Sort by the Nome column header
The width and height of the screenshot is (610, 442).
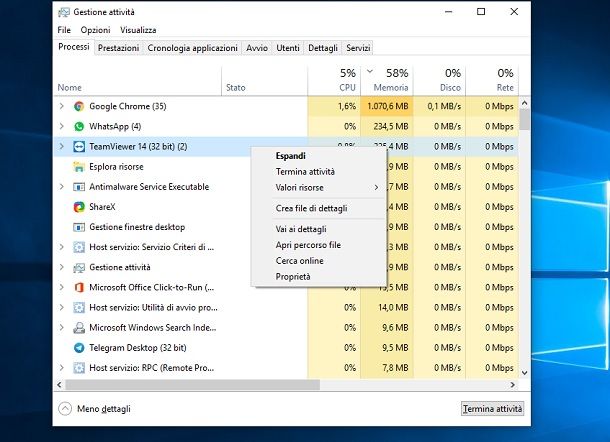tap(137, 81)
